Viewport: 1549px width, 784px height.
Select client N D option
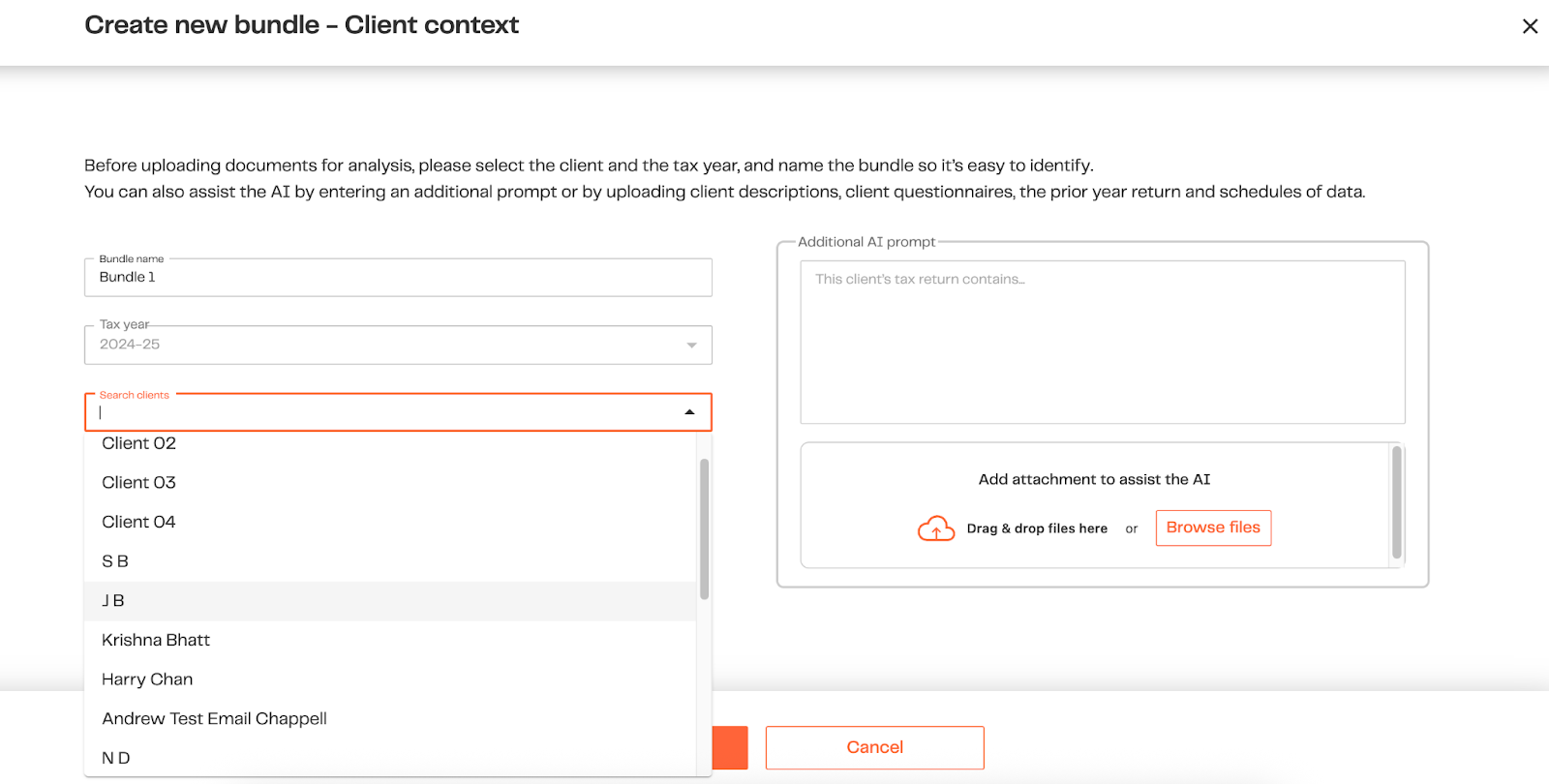pyautogui.click(x=116, y=758)
